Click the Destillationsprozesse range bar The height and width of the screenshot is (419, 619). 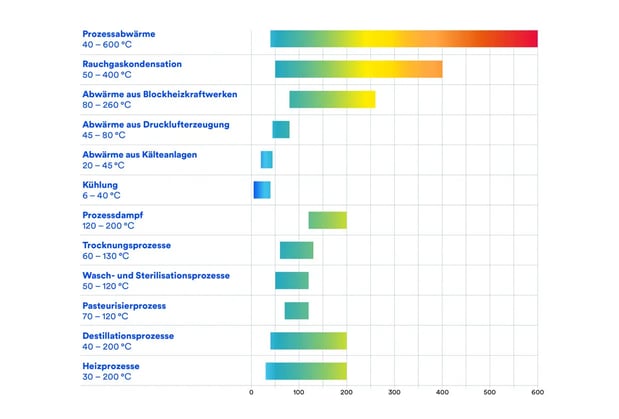(308, 341)
